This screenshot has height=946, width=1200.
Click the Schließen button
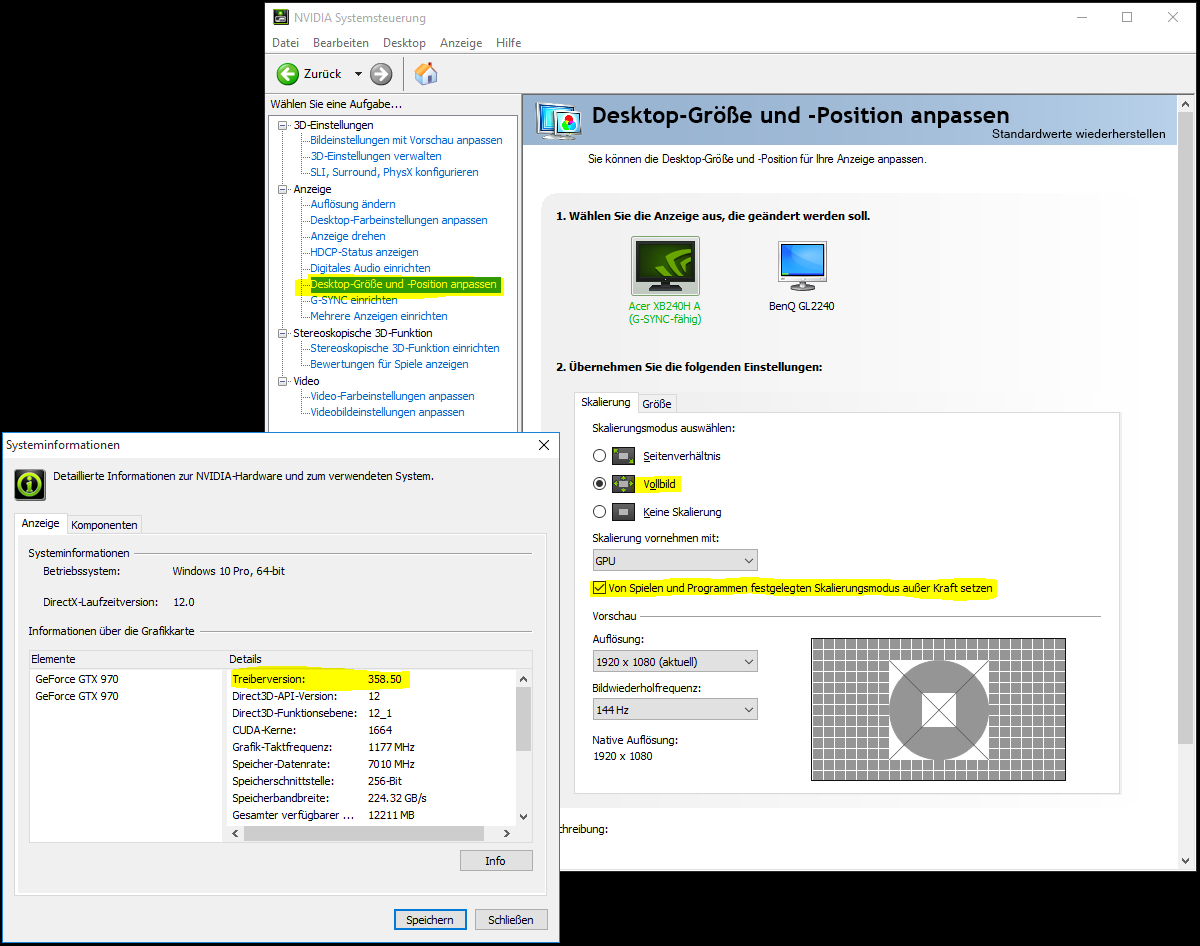coord(511,920)
